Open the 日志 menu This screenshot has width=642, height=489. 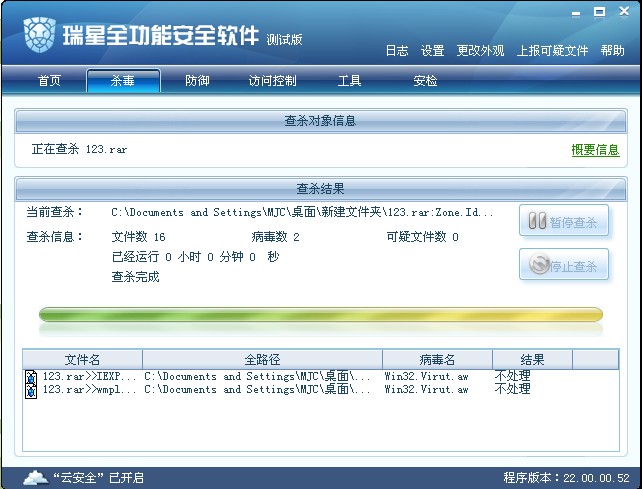click(397, 51)
